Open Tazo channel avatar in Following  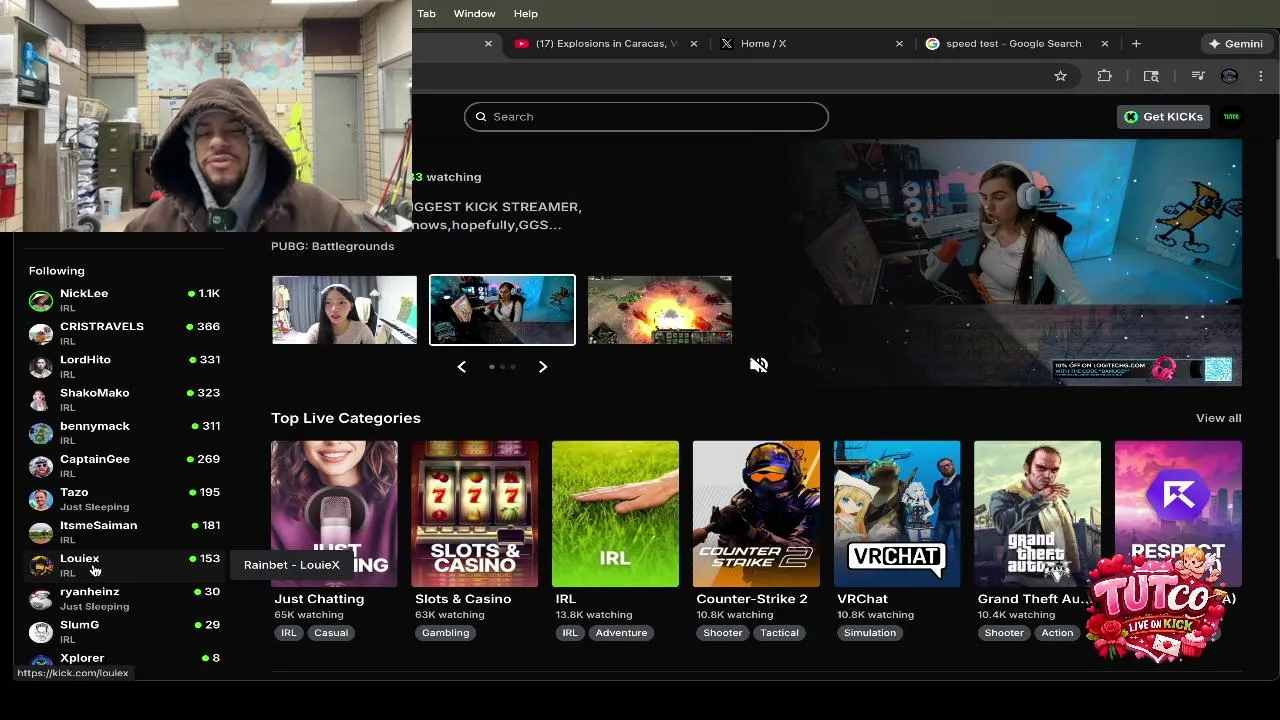coord(41,499)
